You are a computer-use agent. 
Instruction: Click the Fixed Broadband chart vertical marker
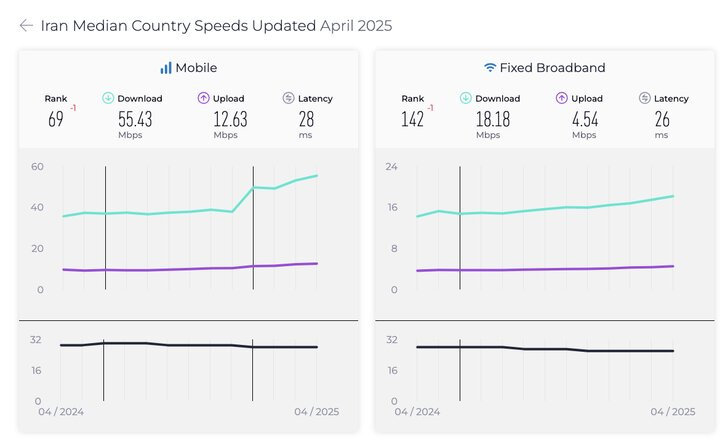tap(460, 228)
